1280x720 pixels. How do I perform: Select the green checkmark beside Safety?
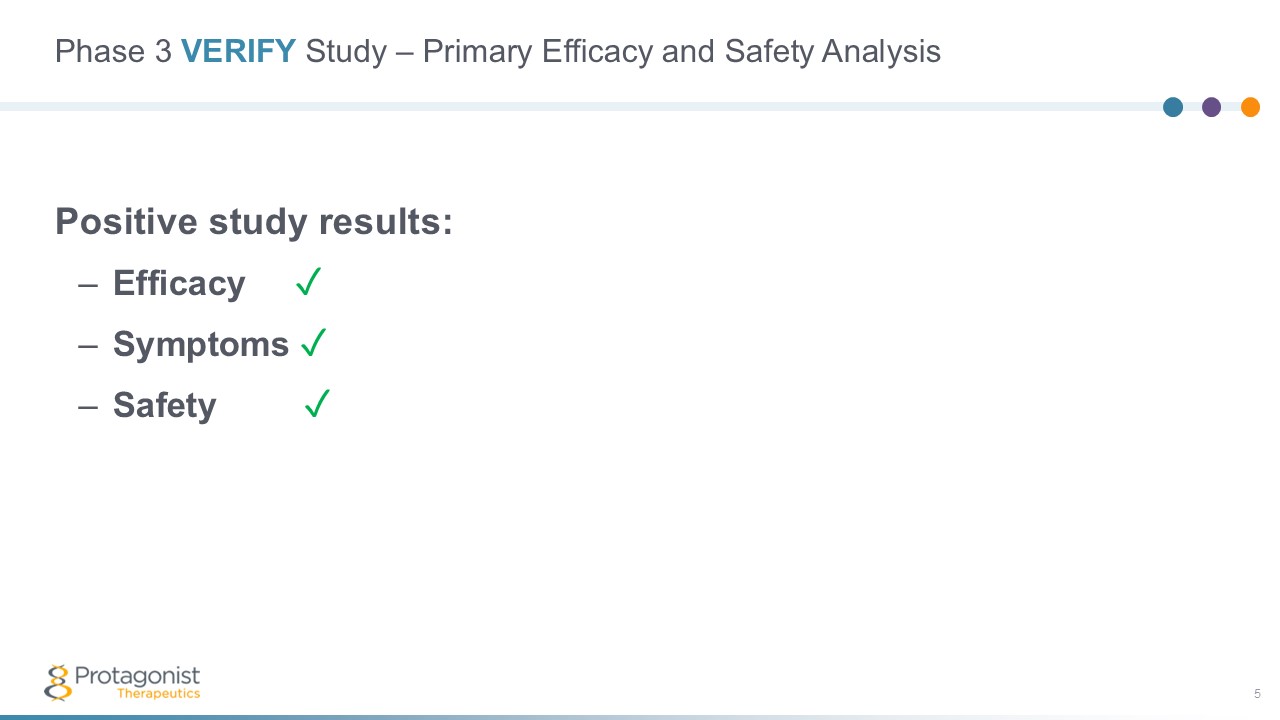[317, 404]
